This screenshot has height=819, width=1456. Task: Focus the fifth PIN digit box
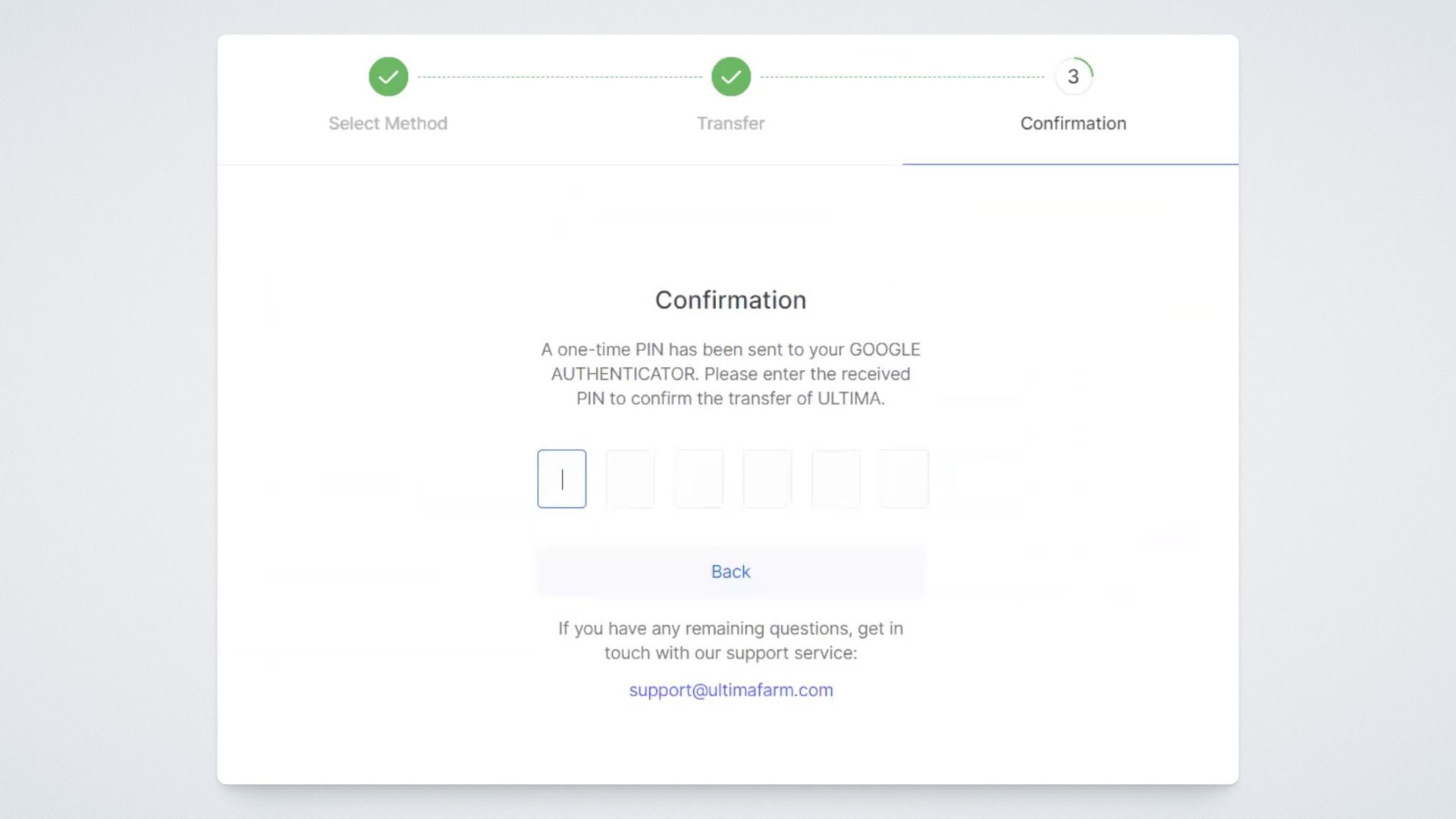click(x=836, y=479)
